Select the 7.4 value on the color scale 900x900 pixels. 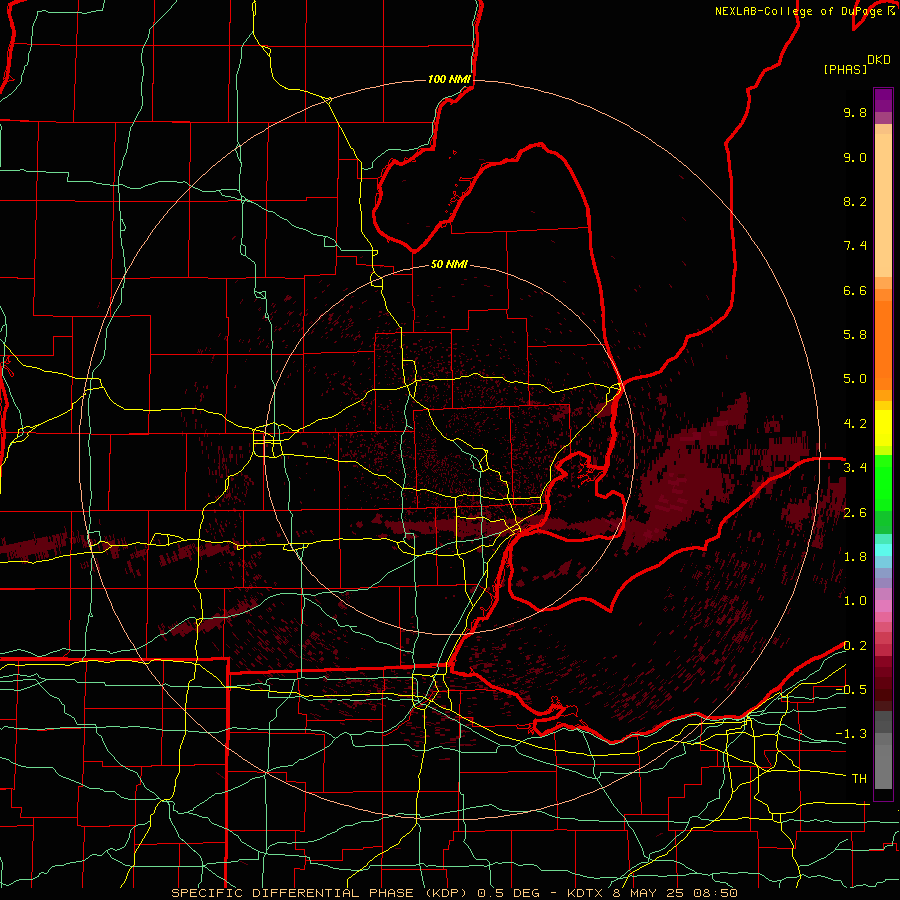[855, 246]
